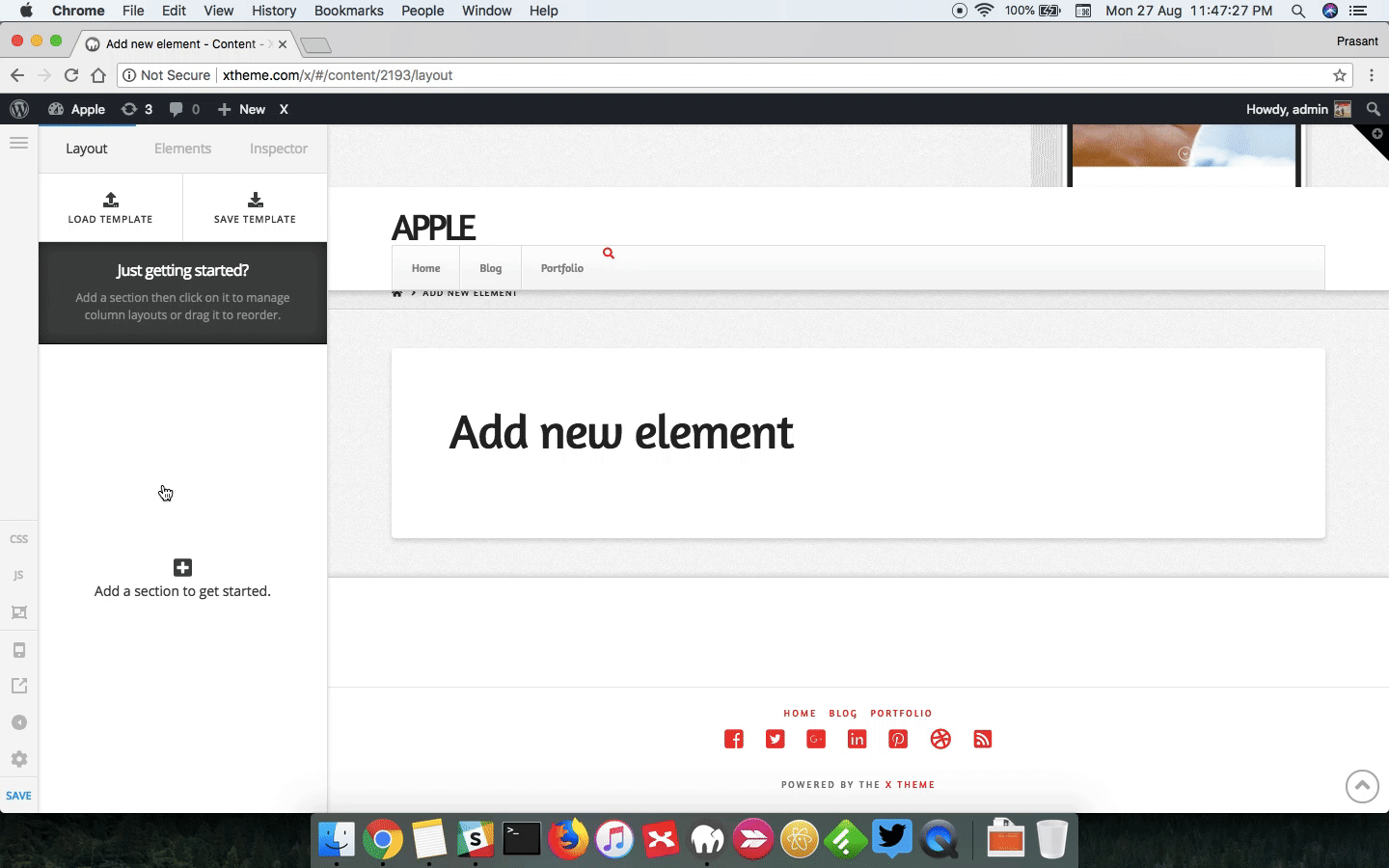Click the scroll-to-top arrow button
The height and width of the screenshot is (868, 1389).
[1362, 786]
